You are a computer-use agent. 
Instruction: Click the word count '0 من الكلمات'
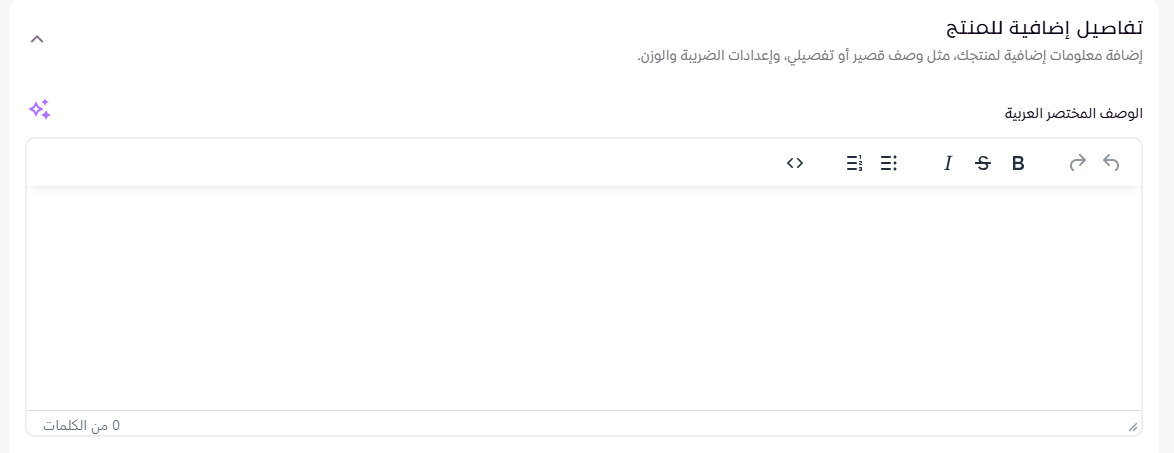pos(81,425)
